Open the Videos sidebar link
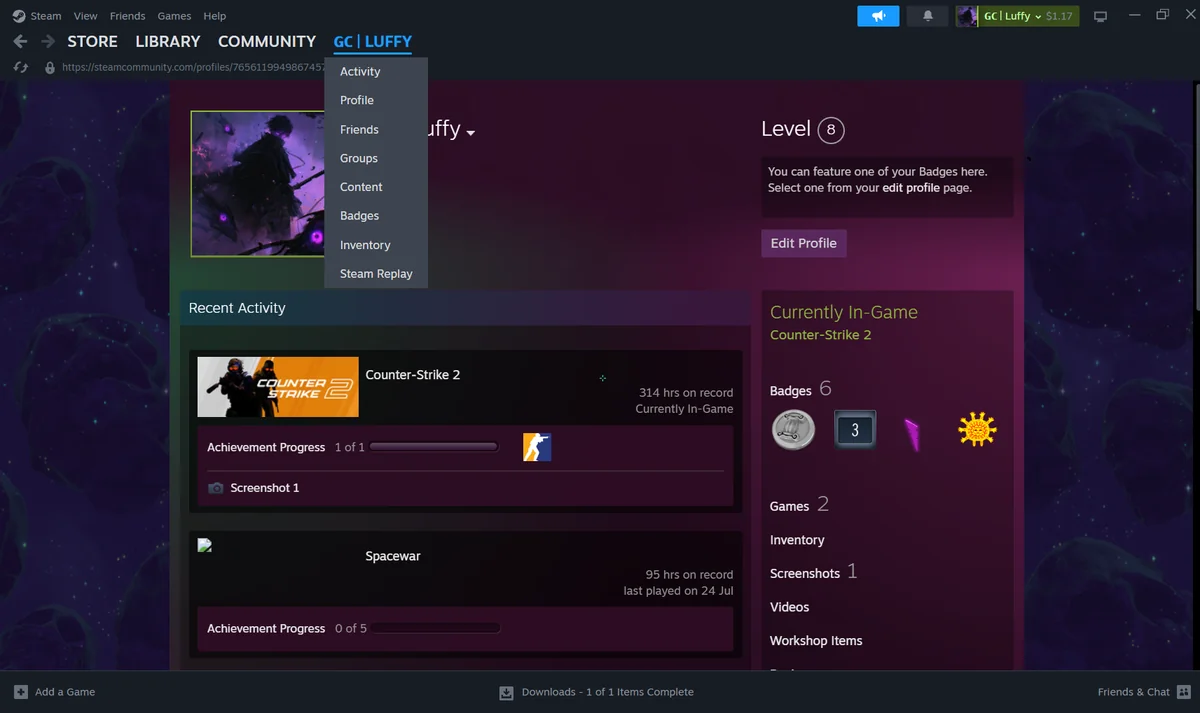Viewport: 1200px width, 713px height. (789, 607)
